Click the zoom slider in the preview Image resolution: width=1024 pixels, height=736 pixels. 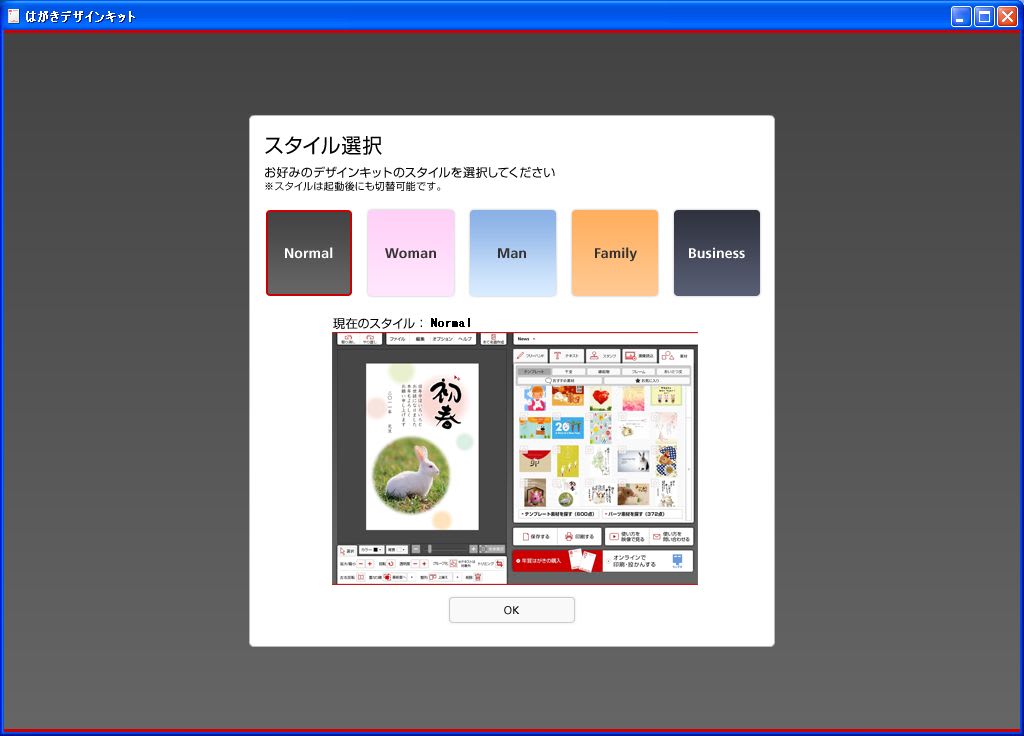pos(430,549)
